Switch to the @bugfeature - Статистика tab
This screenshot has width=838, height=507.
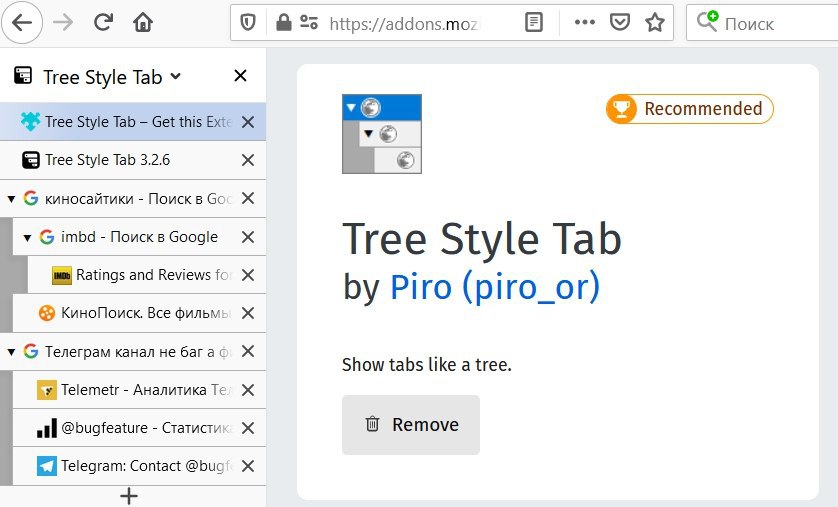(139, 428)
